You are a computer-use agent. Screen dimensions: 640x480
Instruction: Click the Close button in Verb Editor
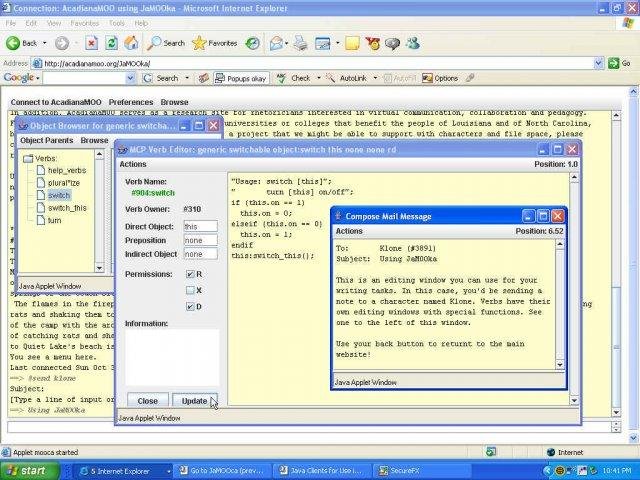[x=147, y=401]
